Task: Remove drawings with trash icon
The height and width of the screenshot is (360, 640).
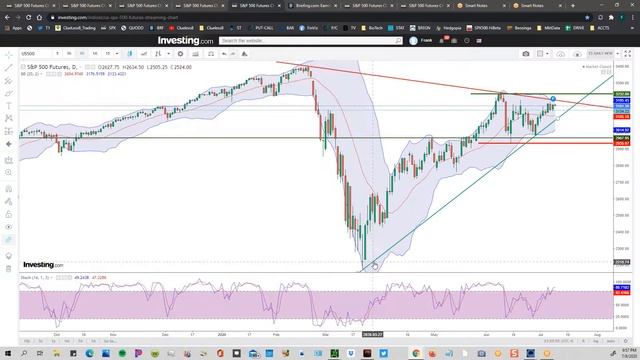Action: point(9,269)
